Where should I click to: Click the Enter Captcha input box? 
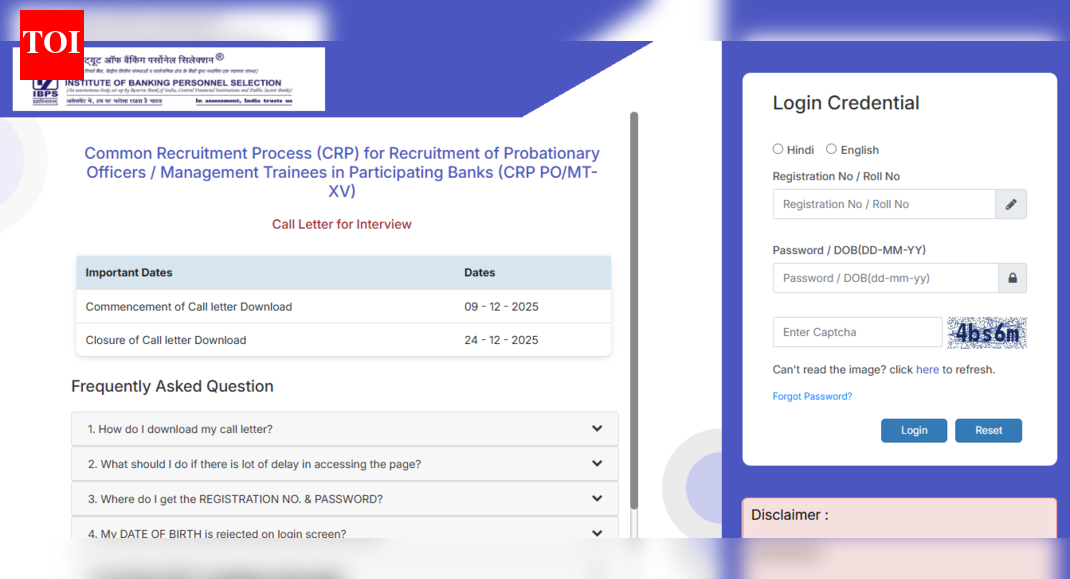click(x=855, y=331)
